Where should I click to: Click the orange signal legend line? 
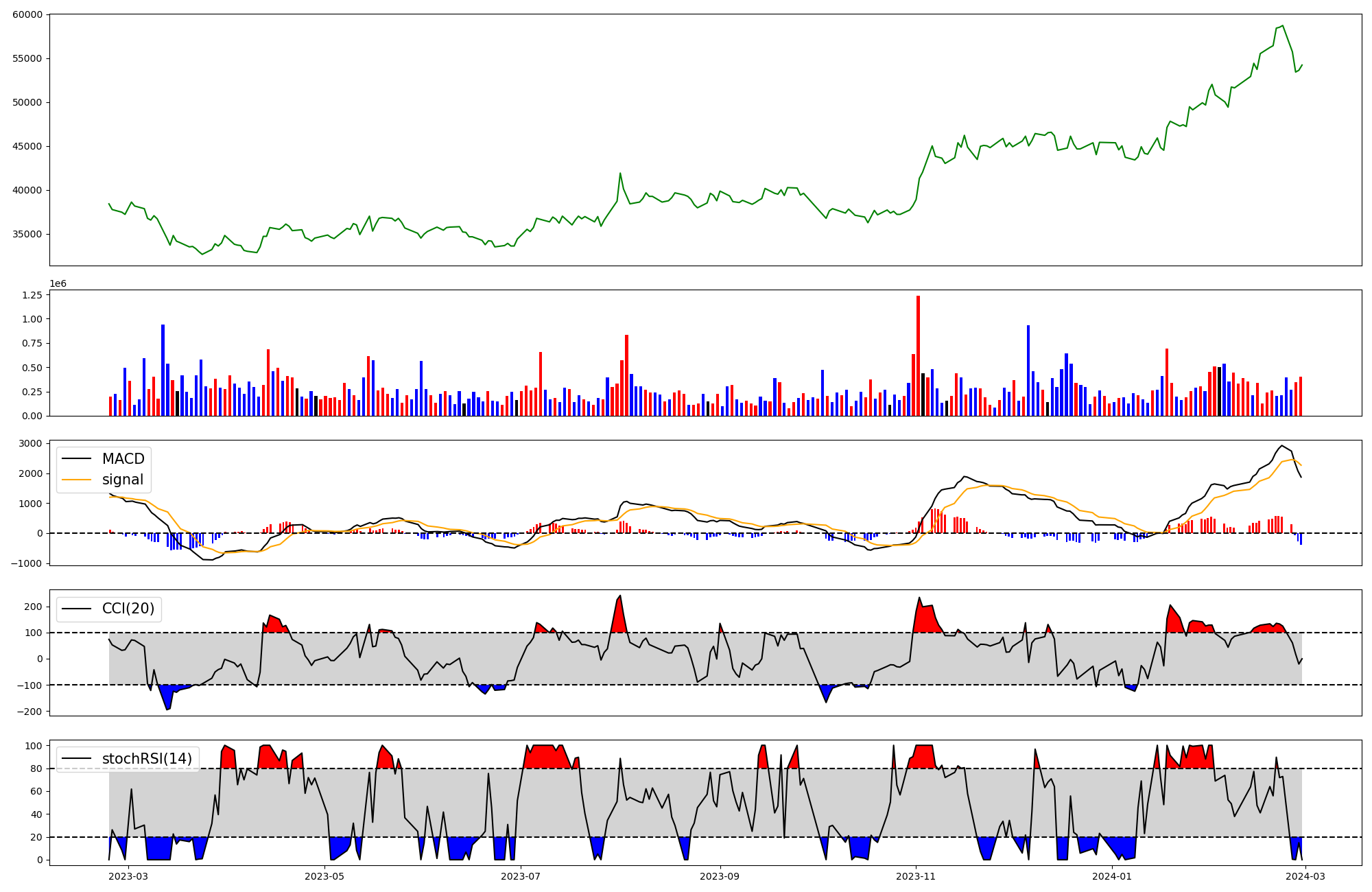click(x=76, y=480)
